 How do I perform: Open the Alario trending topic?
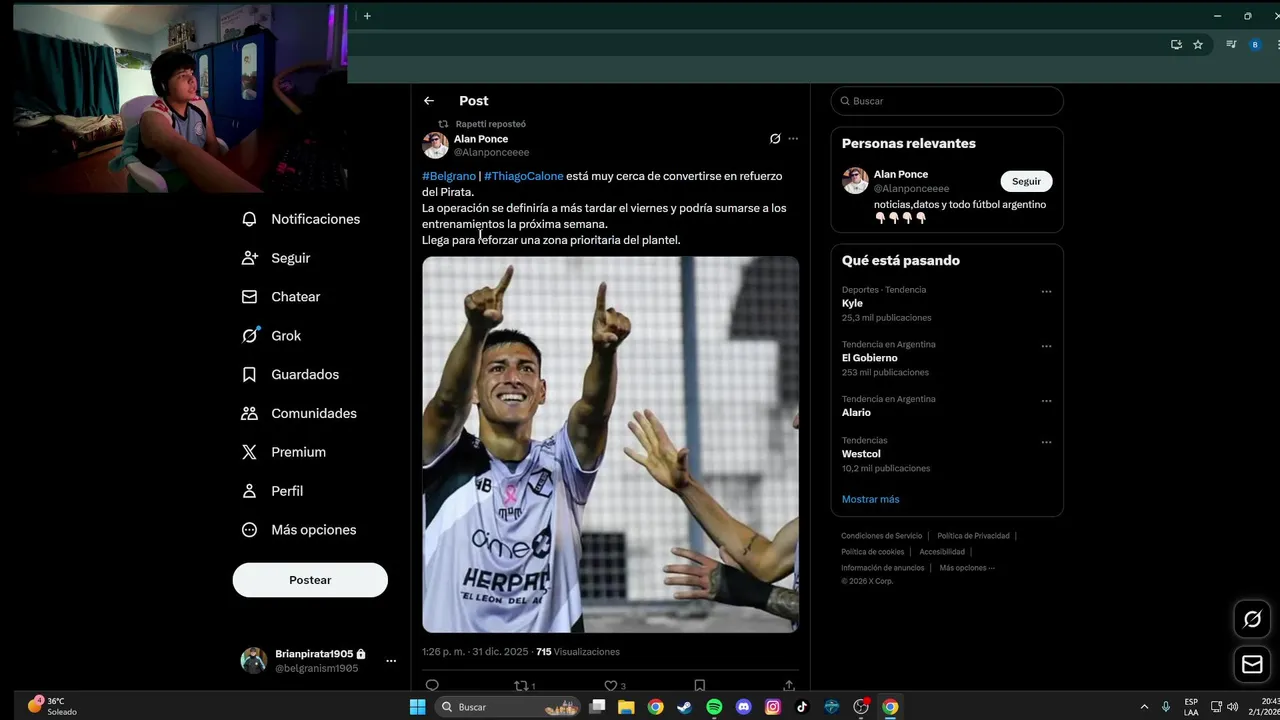(856, 412)
